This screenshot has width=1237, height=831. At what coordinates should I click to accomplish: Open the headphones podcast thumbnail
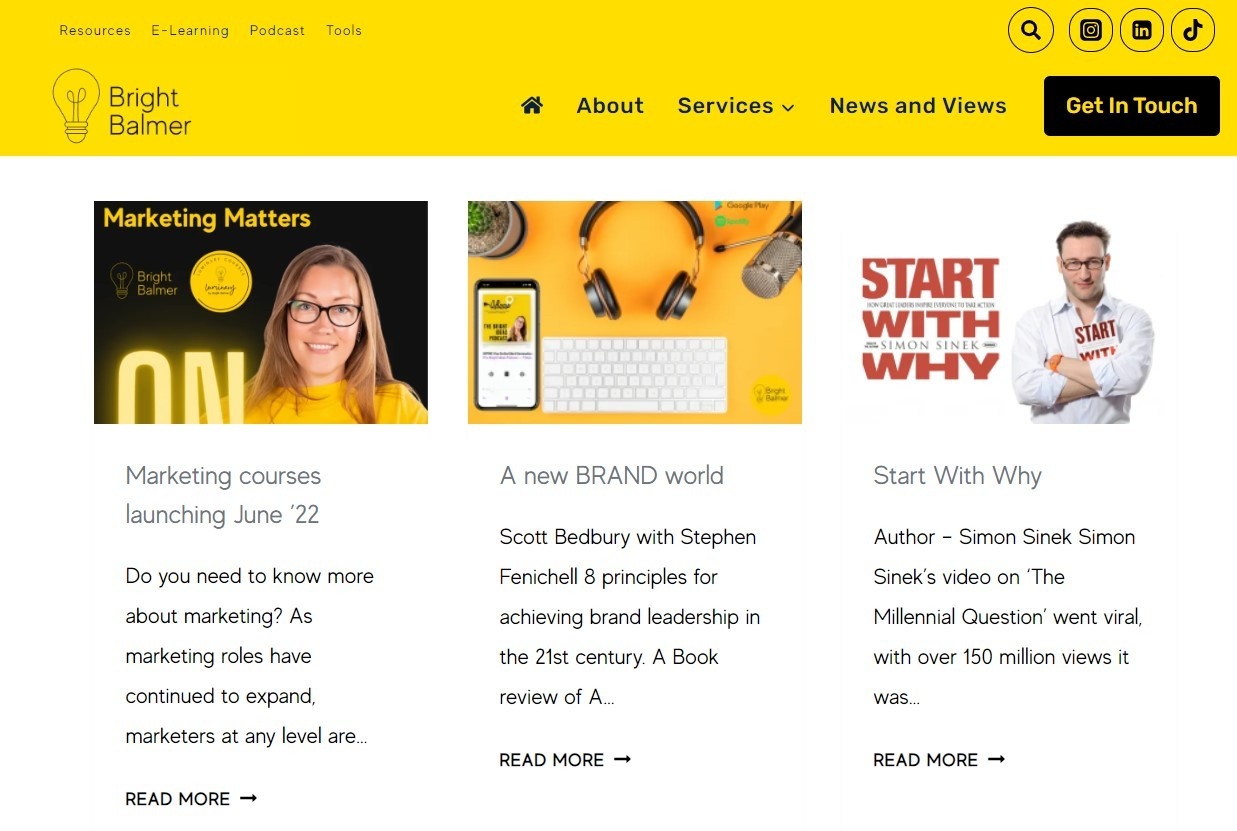click(x=635, y=312)
